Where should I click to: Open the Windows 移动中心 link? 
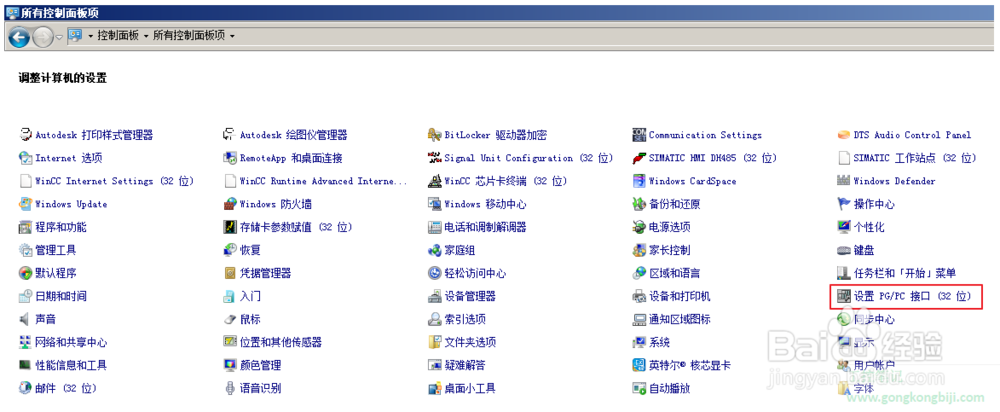pyautogui.click(x=485, y=204)
